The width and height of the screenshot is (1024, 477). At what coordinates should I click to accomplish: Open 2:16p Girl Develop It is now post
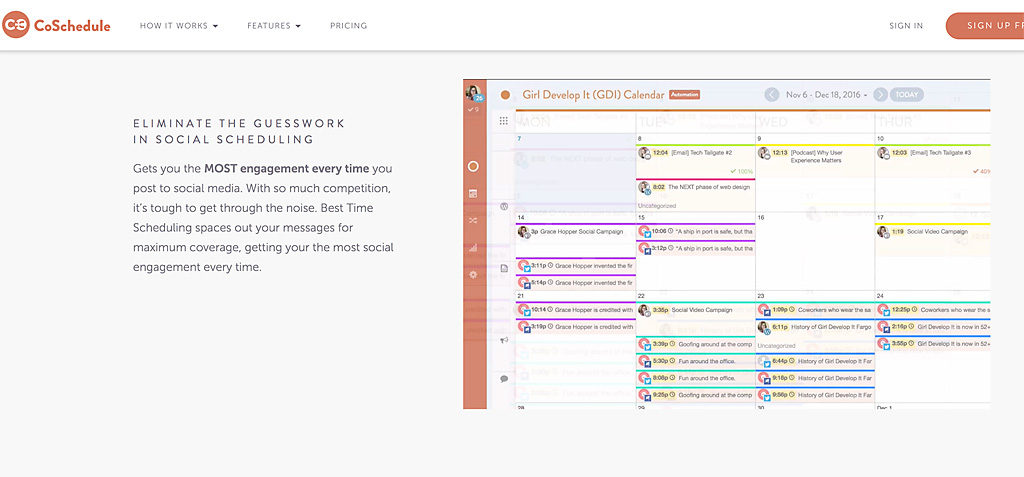tap(934, 326)
